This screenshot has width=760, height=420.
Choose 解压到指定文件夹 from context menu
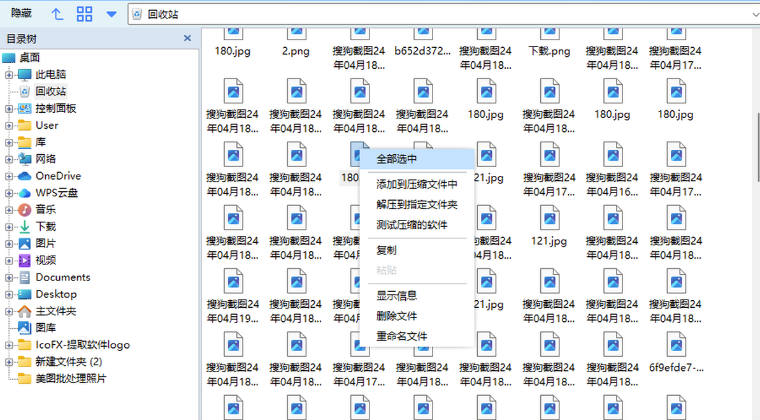417,205
